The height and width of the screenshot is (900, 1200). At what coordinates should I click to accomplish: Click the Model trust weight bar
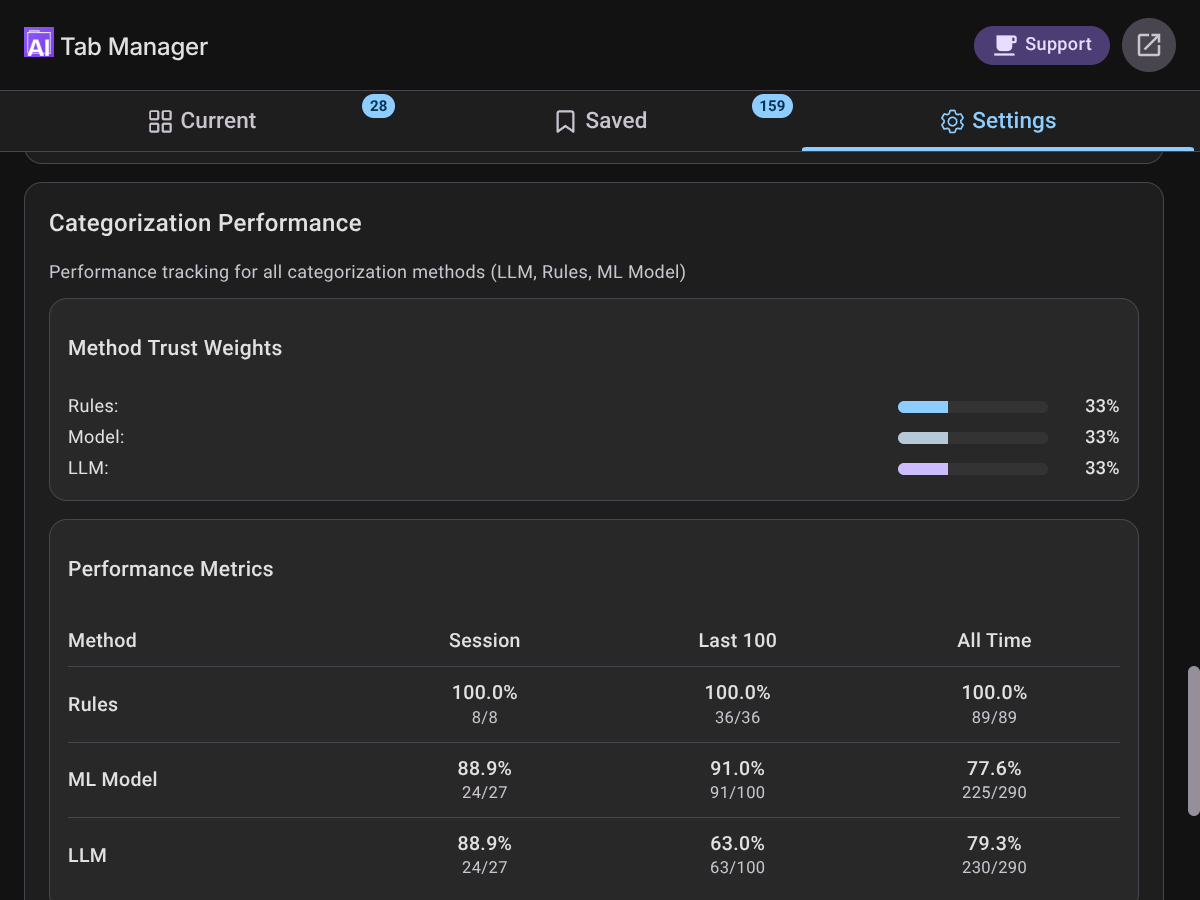(973, 438)
